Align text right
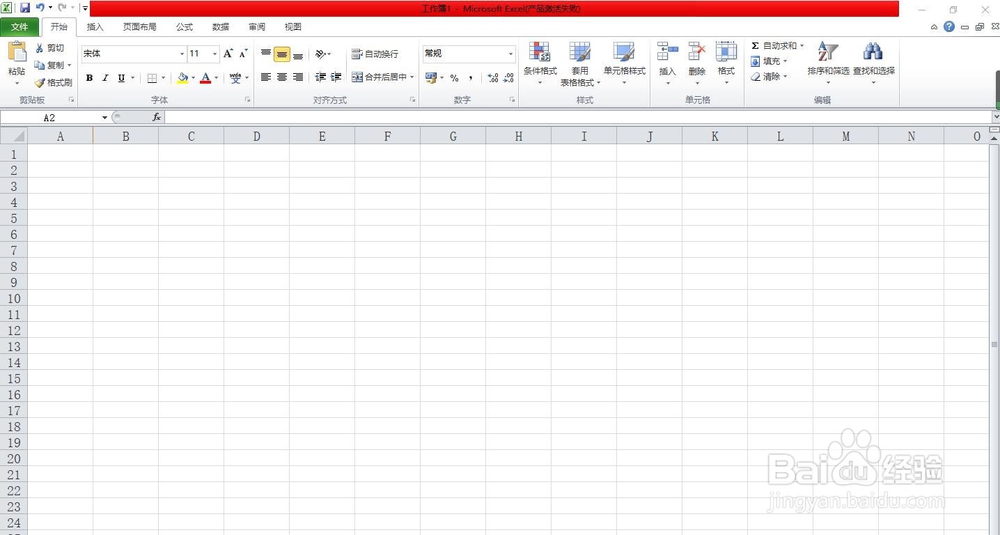 click(298, 77)
